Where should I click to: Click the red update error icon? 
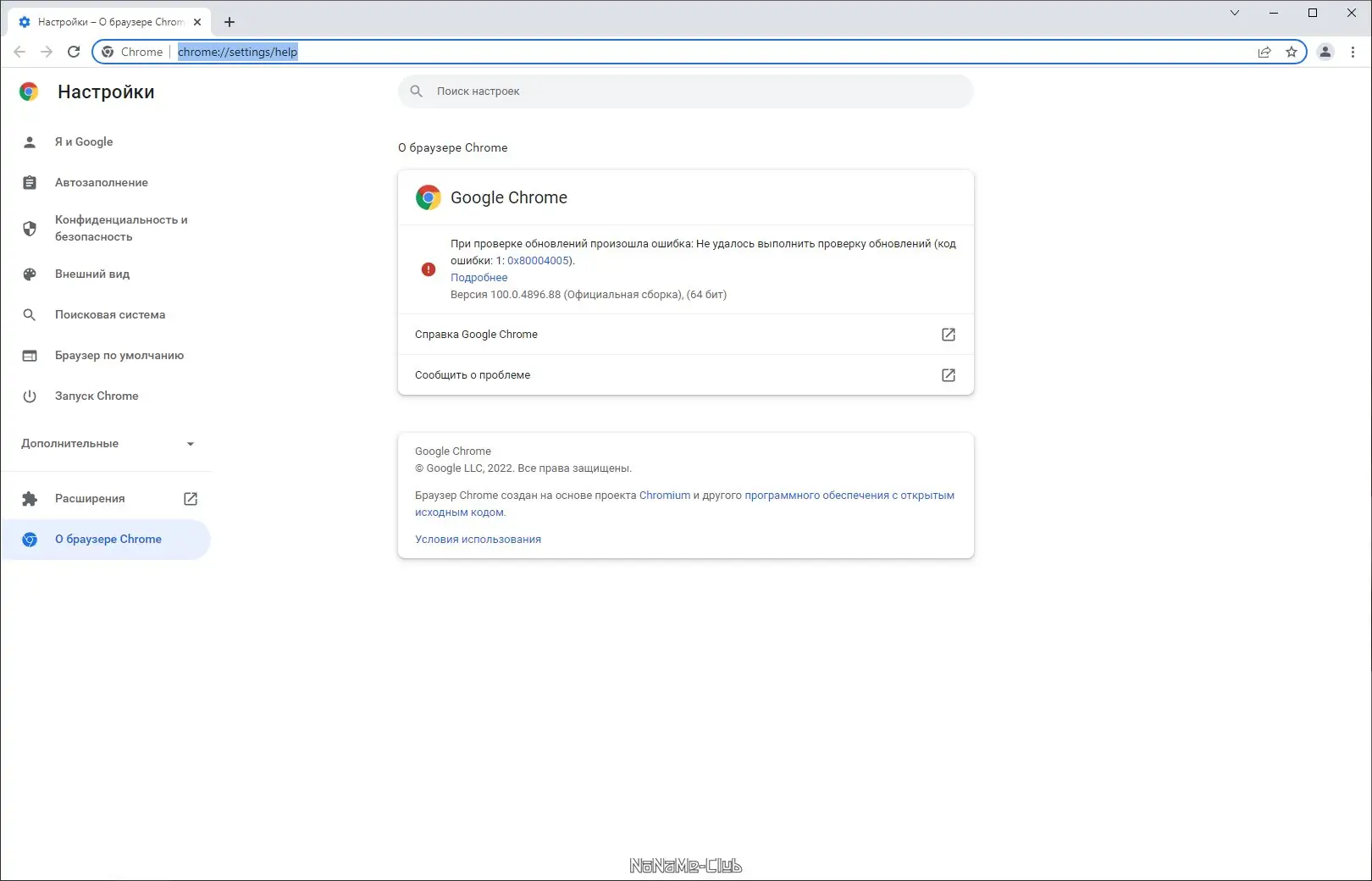[429, 269]
